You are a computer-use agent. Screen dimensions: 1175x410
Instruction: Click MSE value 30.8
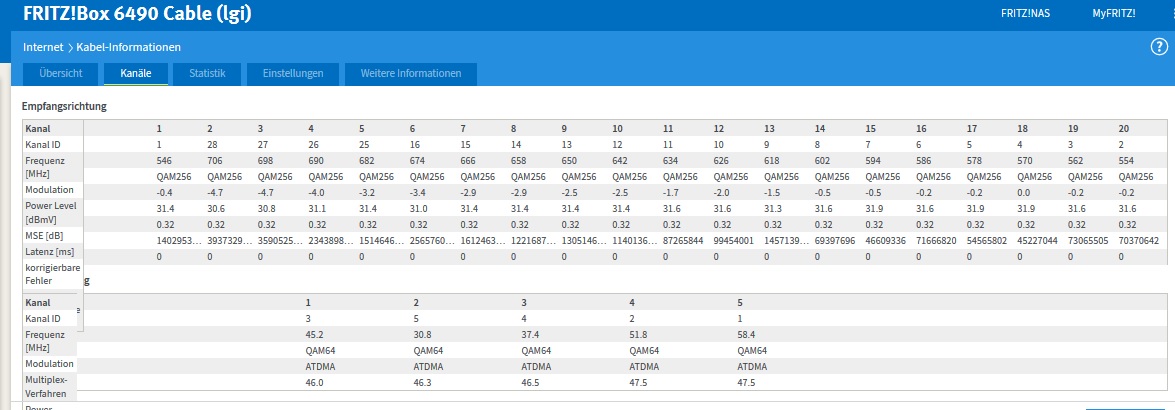pos(266,208)
